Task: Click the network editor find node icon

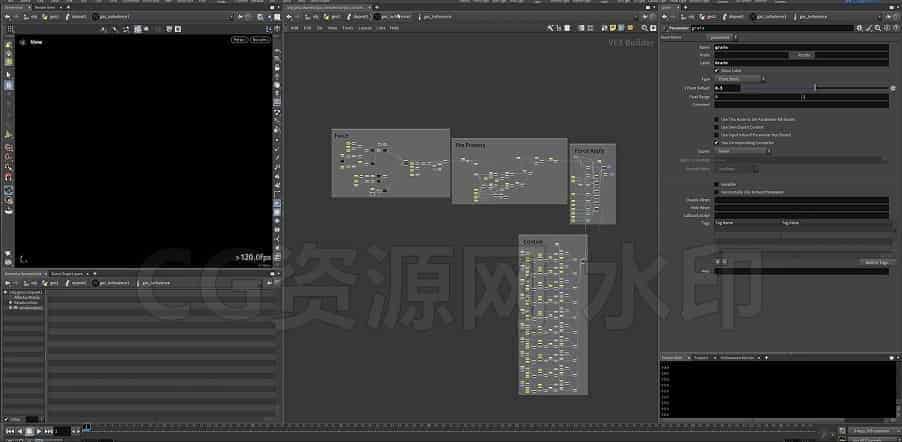Action: point(644,28)
